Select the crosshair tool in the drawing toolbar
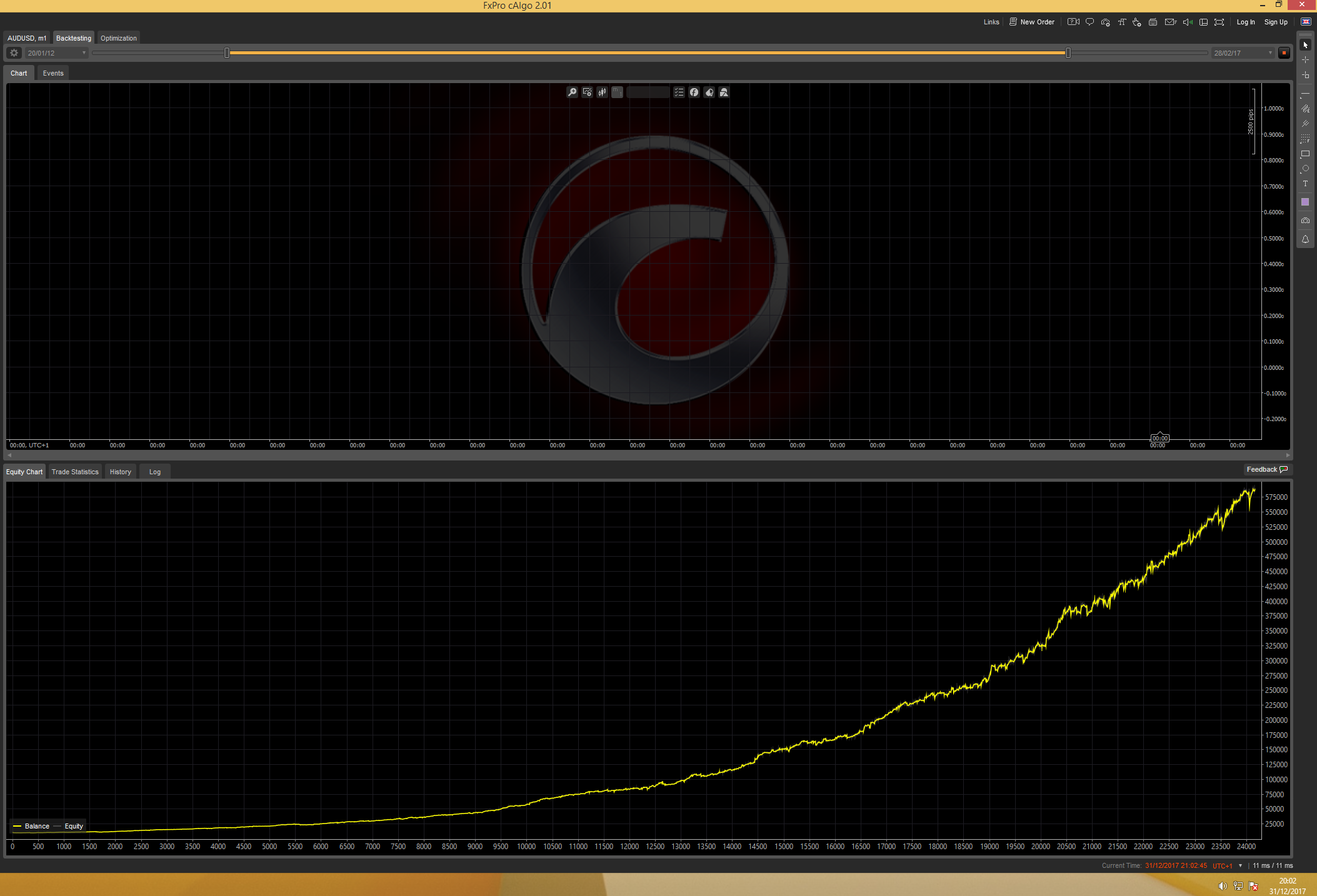This screenshot has height=896, width=1317. point(1305,60)
